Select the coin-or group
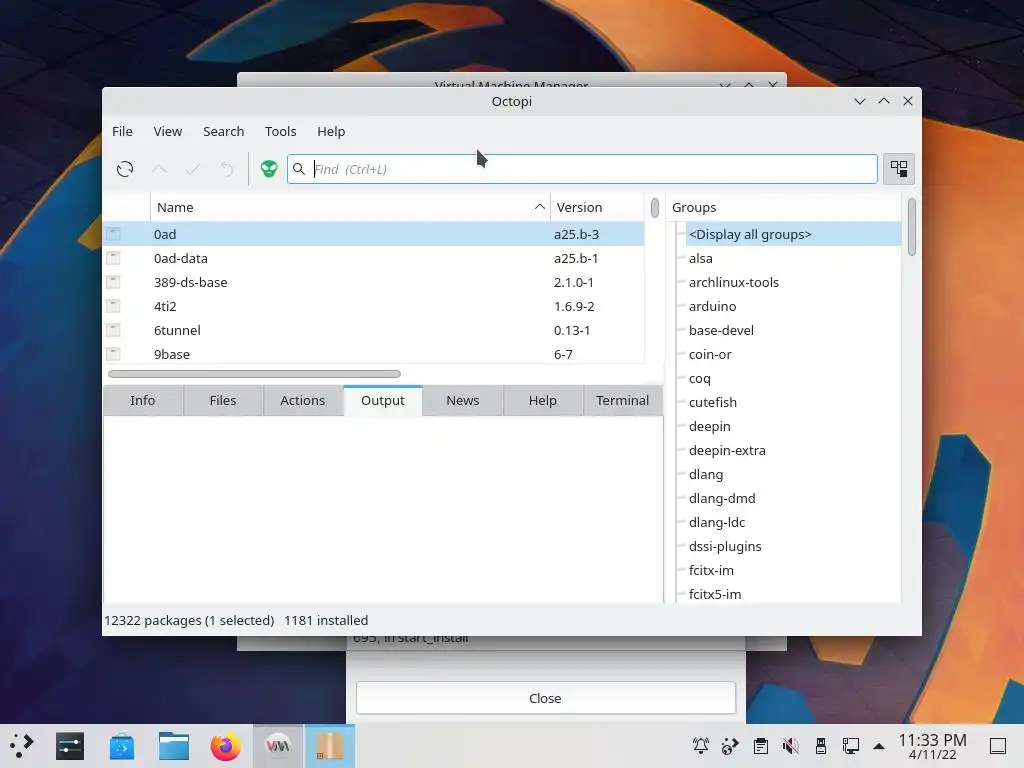This screenshot has width=1024, height=768. 710,354
